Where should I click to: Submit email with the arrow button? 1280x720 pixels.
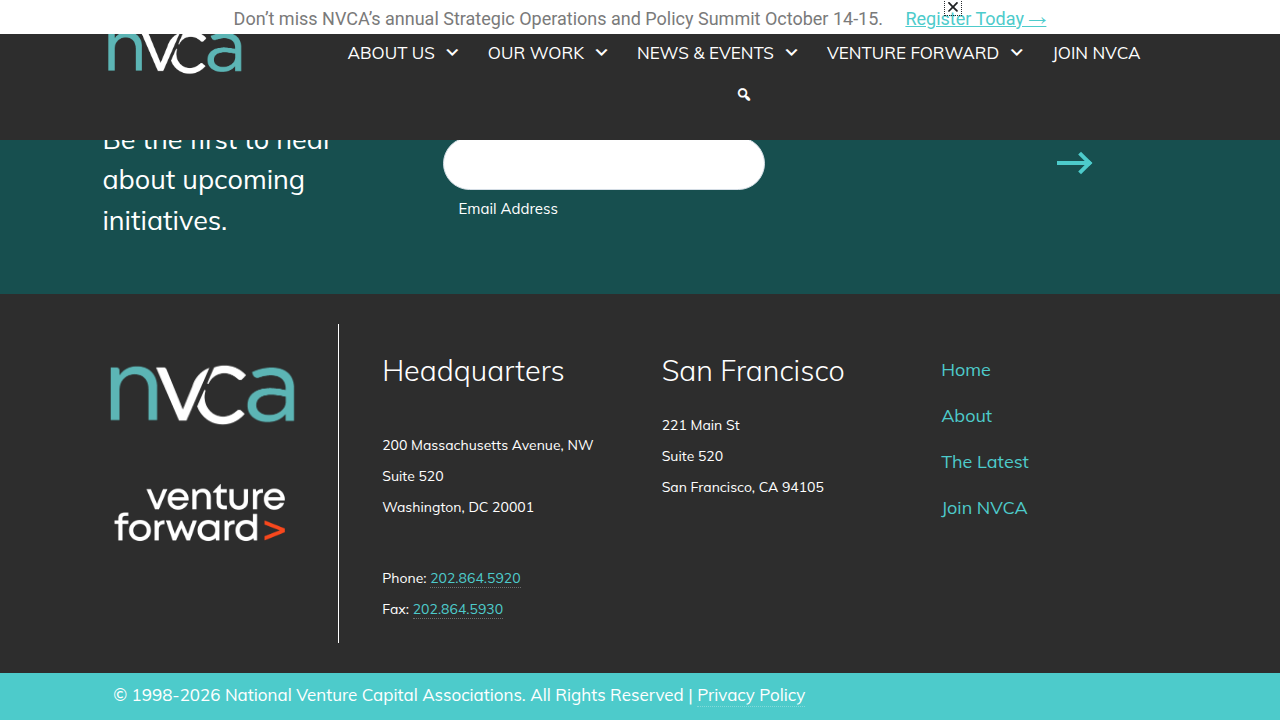(1074, 163)
